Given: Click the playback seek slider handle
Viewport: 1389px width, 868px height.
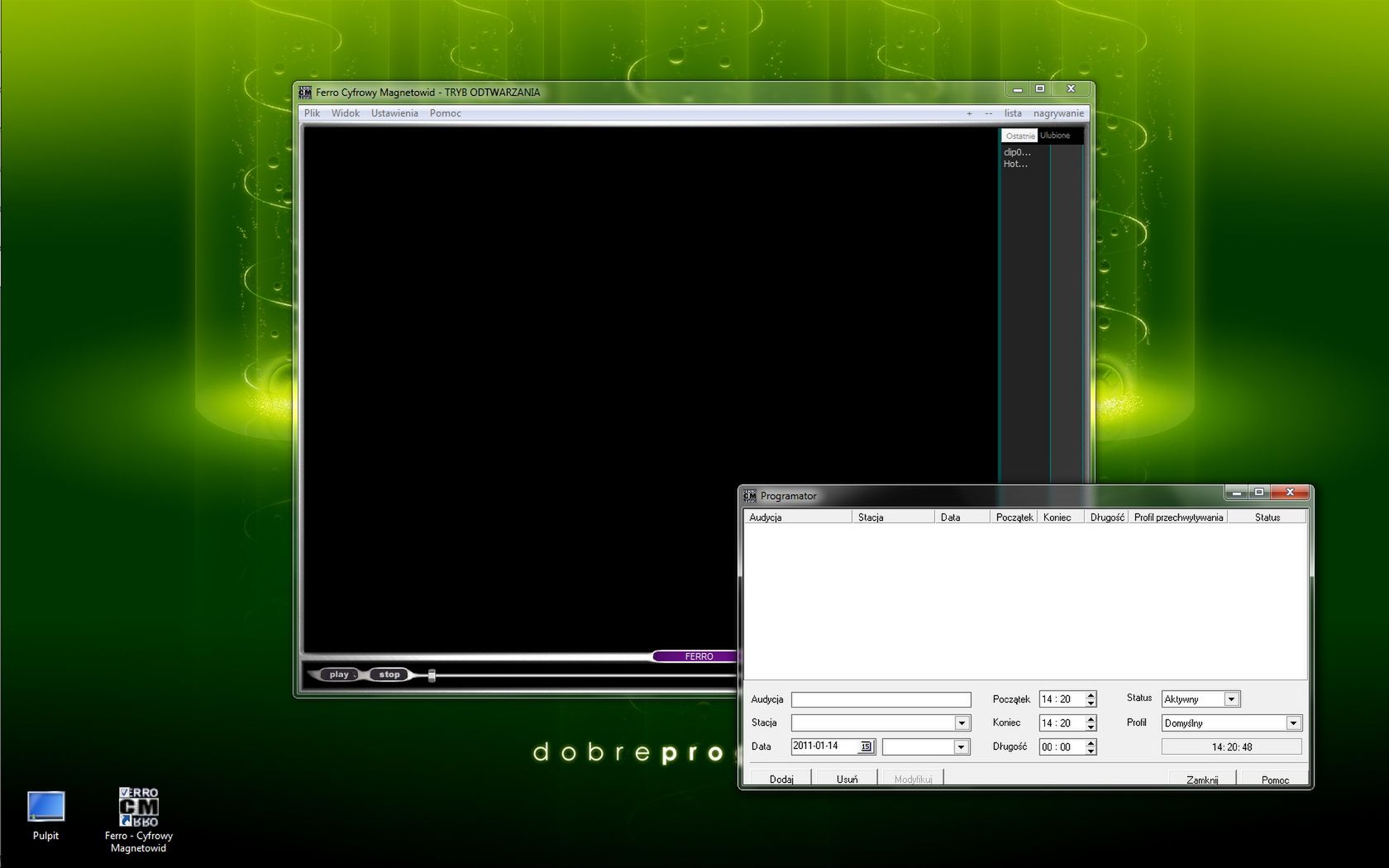Looking at the screenshot, I should click(432, 675).
